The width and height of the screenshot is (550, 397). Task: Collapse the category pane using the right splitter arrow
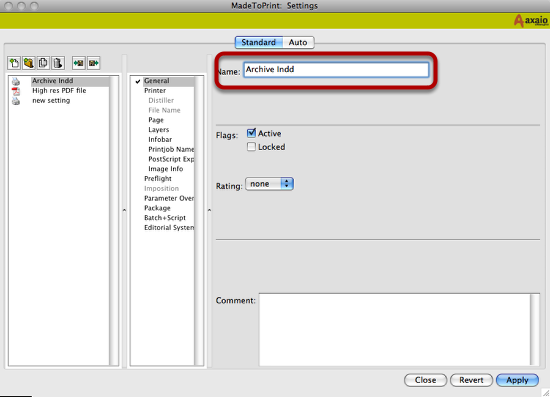[x=209, y=210]
